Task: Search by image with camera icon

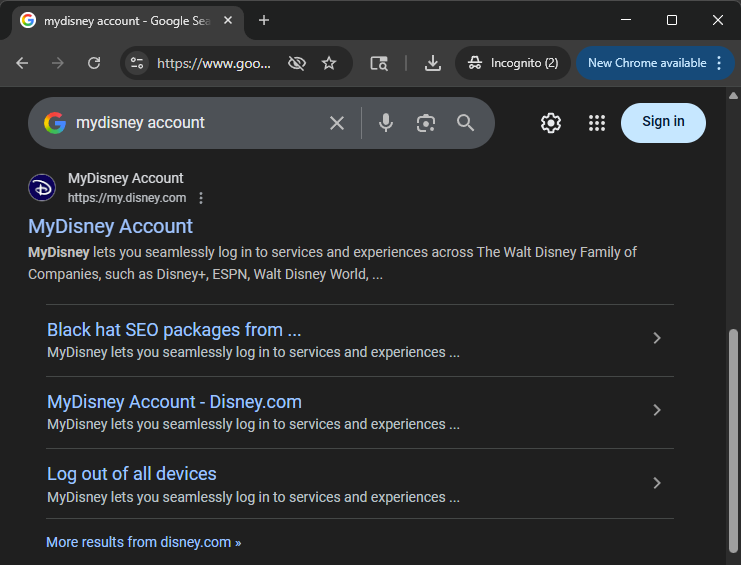Action: click(x=425, y=123)
